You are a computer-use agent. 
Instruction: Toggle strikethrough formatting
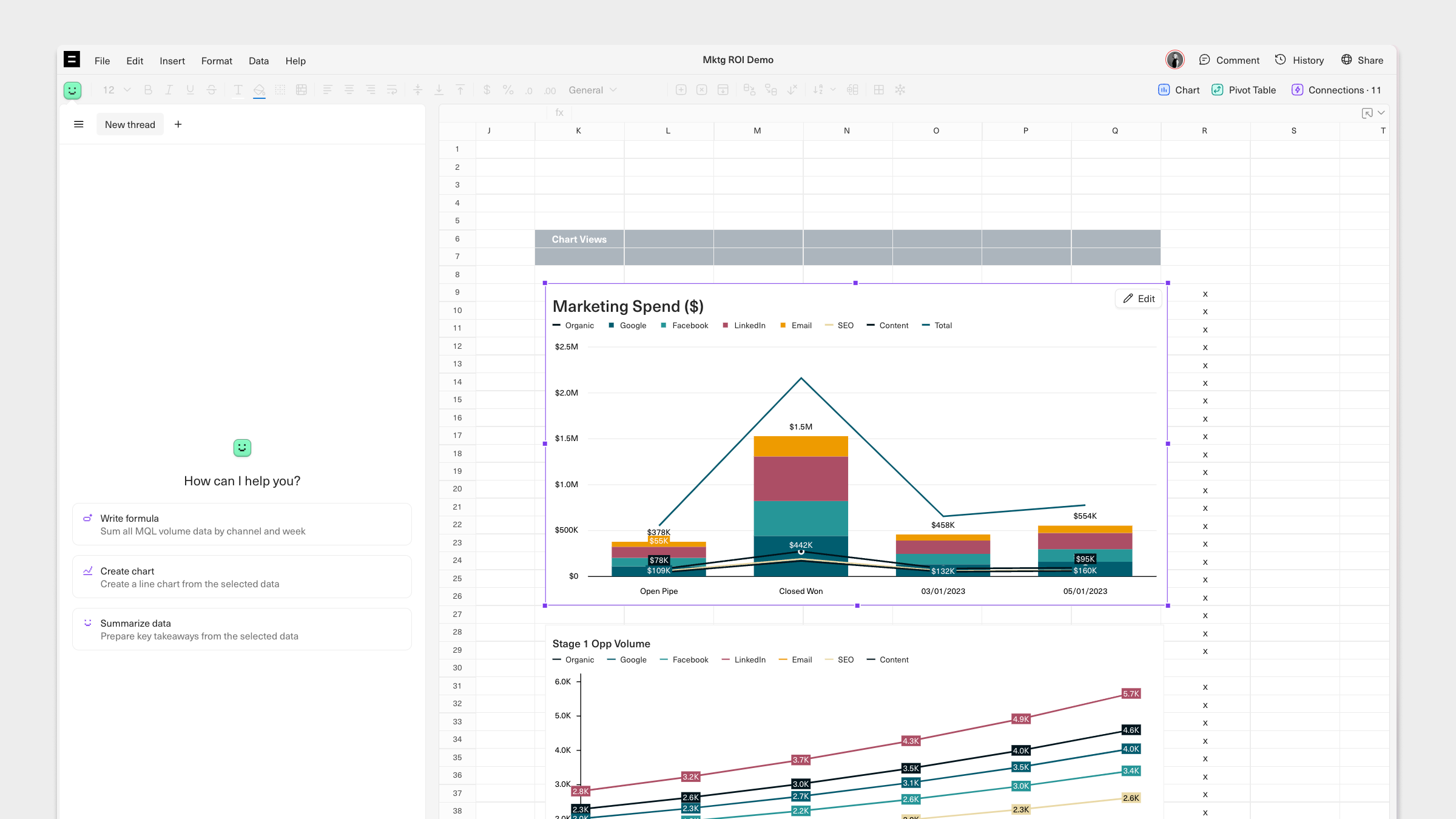tap(211, 90)
